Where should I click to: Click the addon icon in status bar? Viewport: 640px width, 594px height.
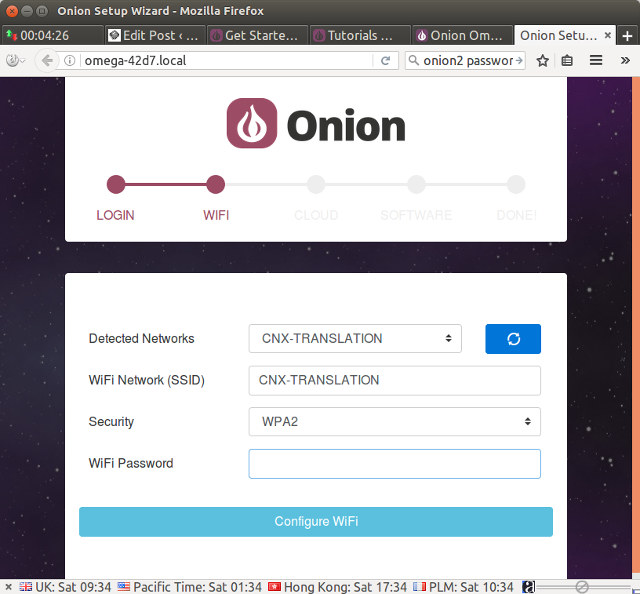528,587
